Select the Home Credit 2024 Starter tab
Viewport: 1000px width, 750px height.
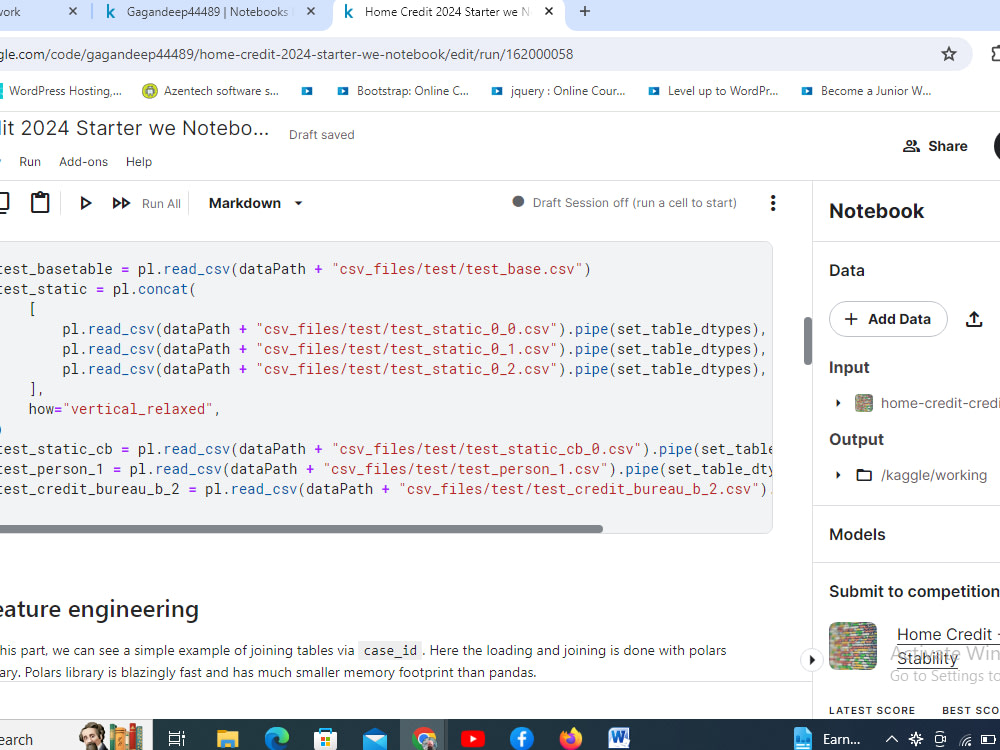[x=446, y=11]
